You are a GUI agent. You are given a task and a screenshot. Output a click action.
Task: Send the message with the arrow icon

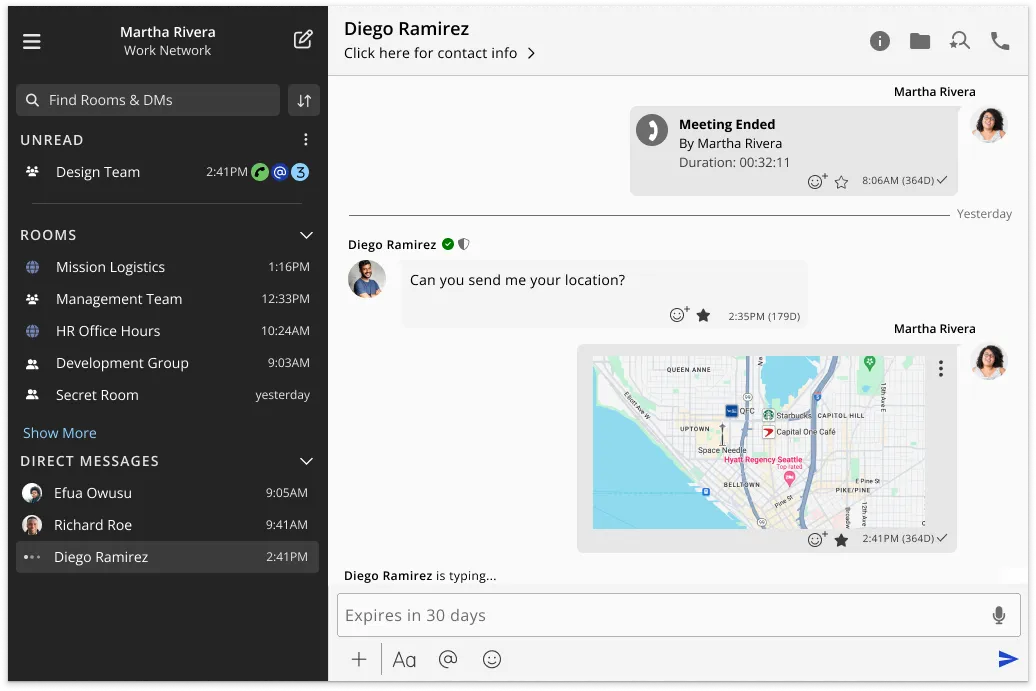(x=1008, y=659)
